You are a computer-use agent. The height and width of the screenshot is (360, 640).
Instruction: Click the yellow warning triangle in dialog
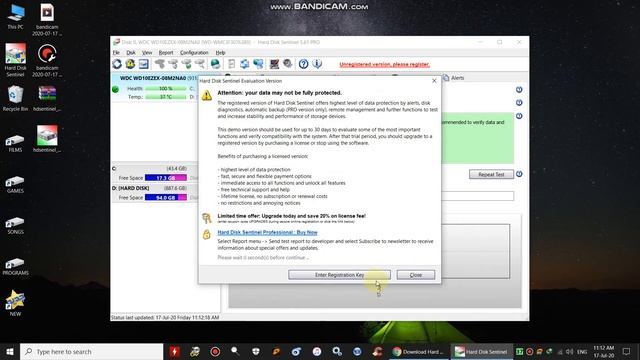click(x=207, y=95)
